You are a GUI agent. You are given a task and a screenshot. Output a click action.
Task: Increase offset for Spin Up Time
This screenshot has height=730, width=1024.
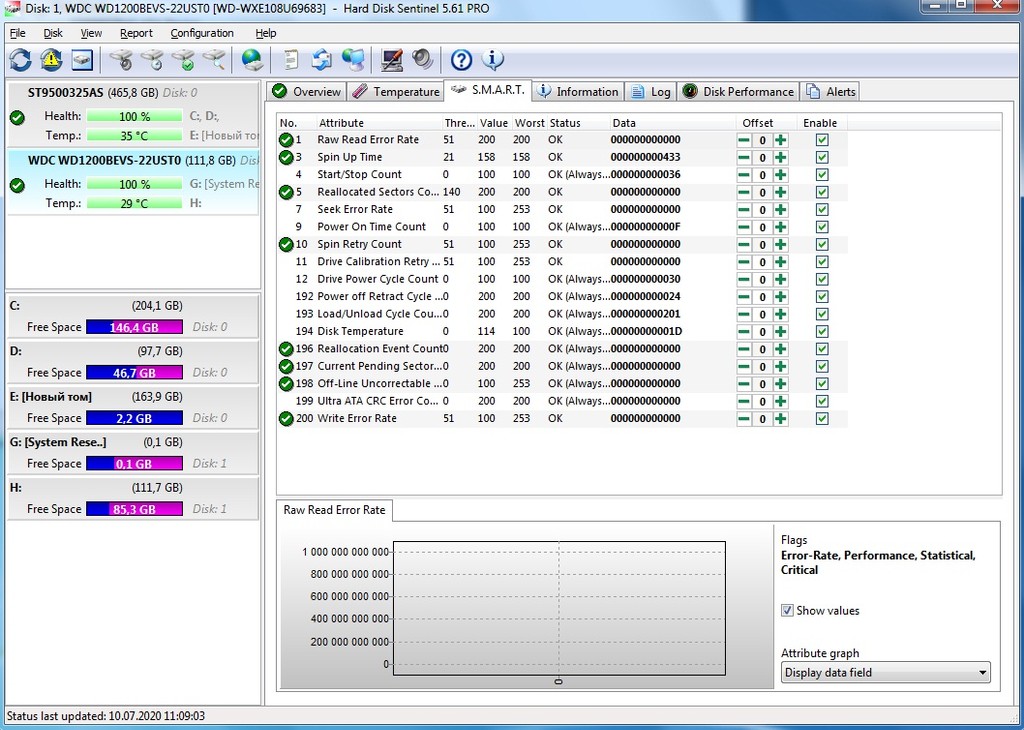(781, 158)
